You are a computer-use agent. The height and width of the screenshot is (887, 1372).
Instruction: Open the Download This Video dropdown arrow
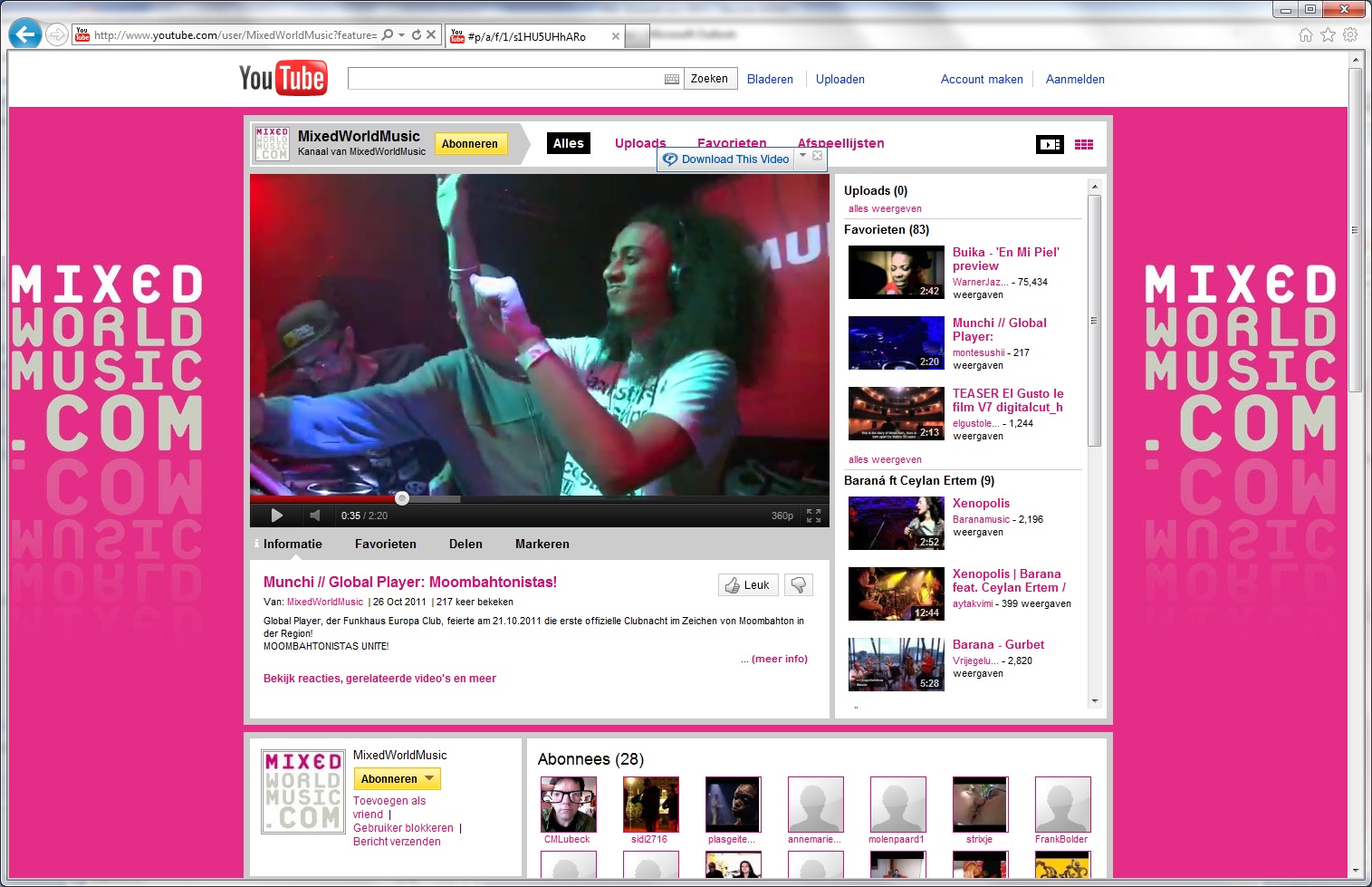point(802,156)
